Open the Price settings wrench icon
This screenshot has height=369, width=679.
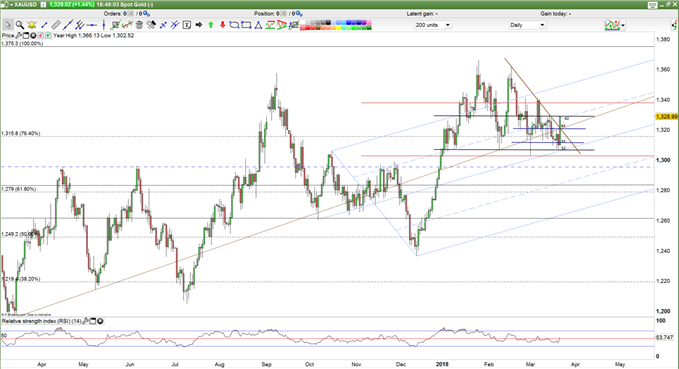[19, 36]
